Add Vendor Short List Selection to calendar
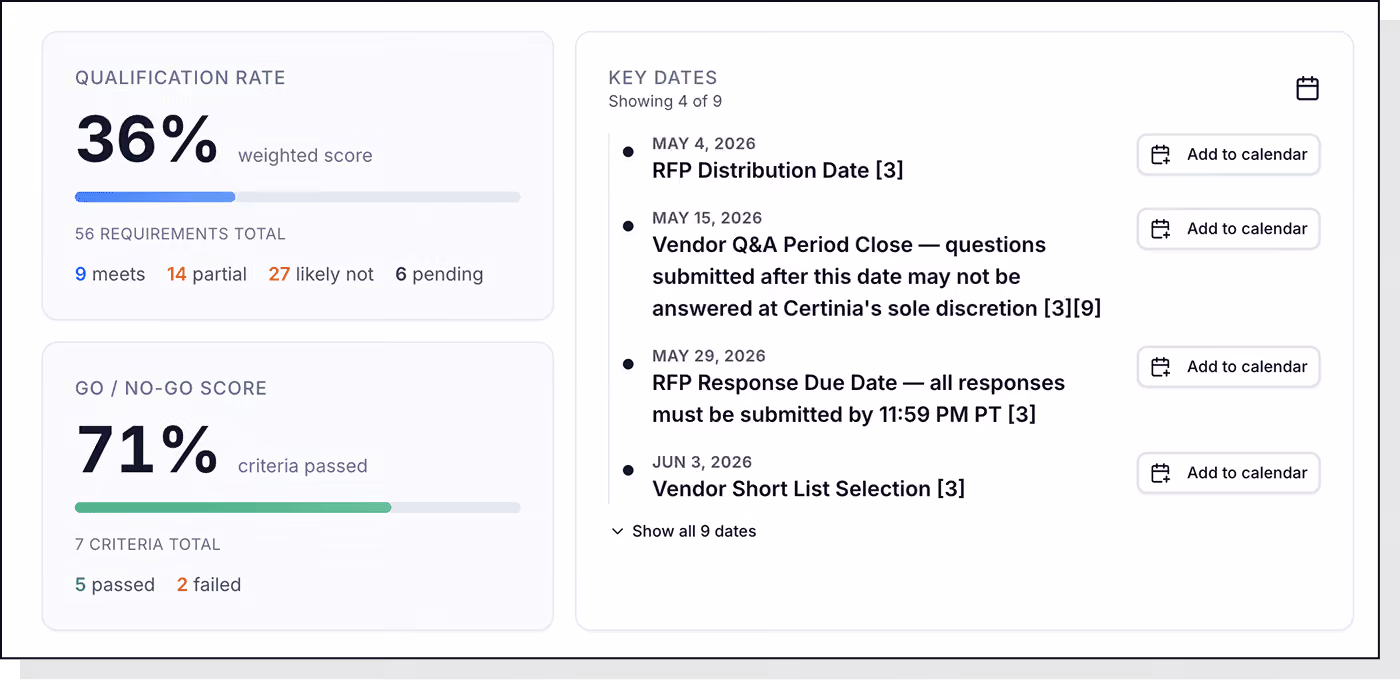 [1228, 473]
